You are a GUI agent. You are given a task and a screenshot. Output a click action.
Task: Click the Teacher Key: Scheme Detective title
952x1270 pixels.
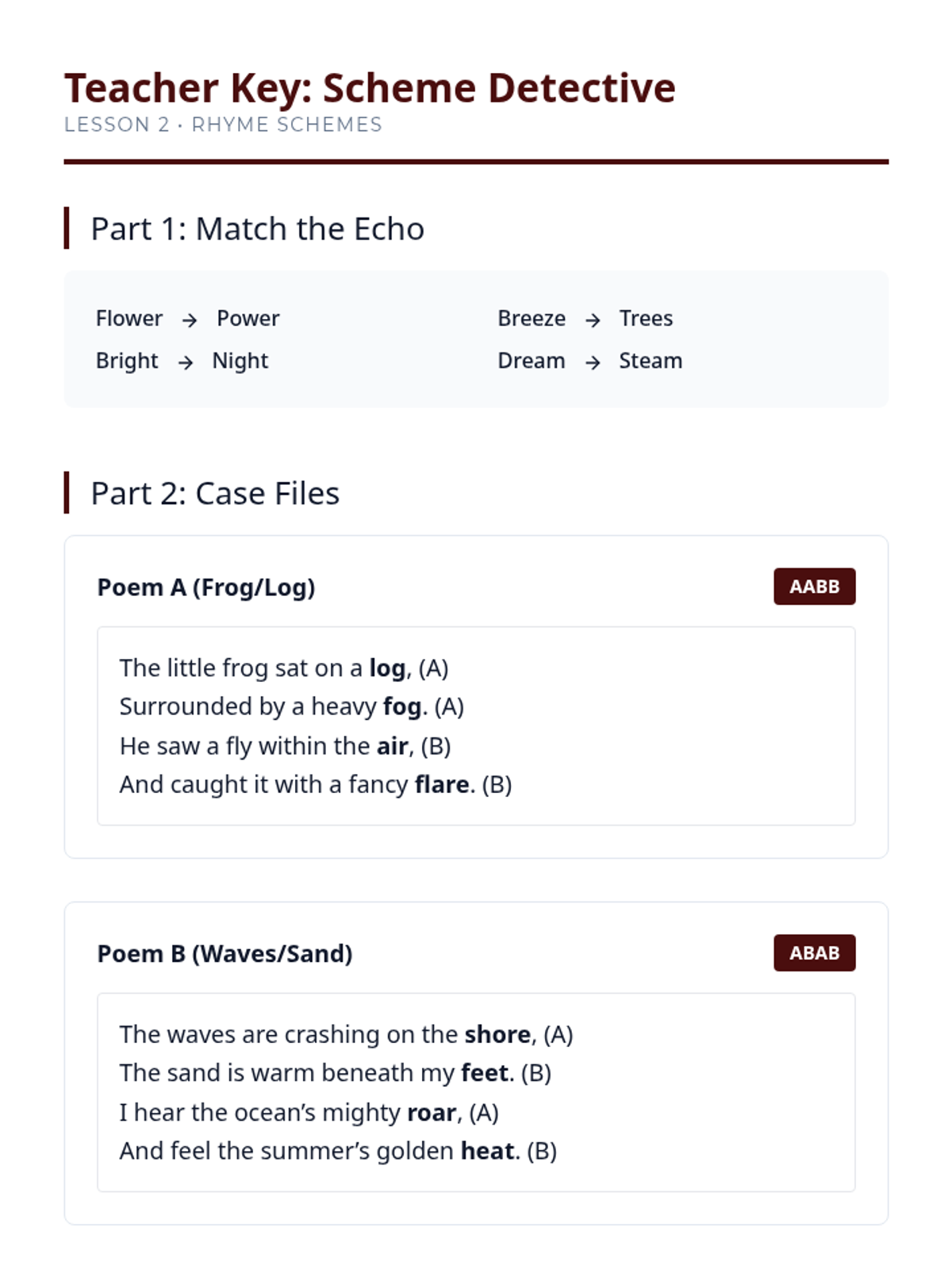(370, 87)
